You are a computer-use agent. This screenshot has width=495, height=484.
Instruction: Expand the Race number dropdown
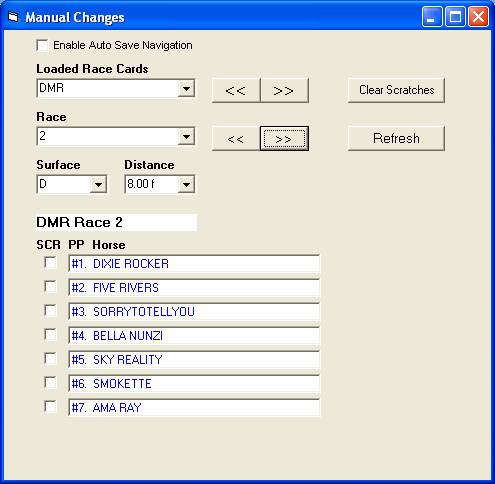(x=186, y=137)
